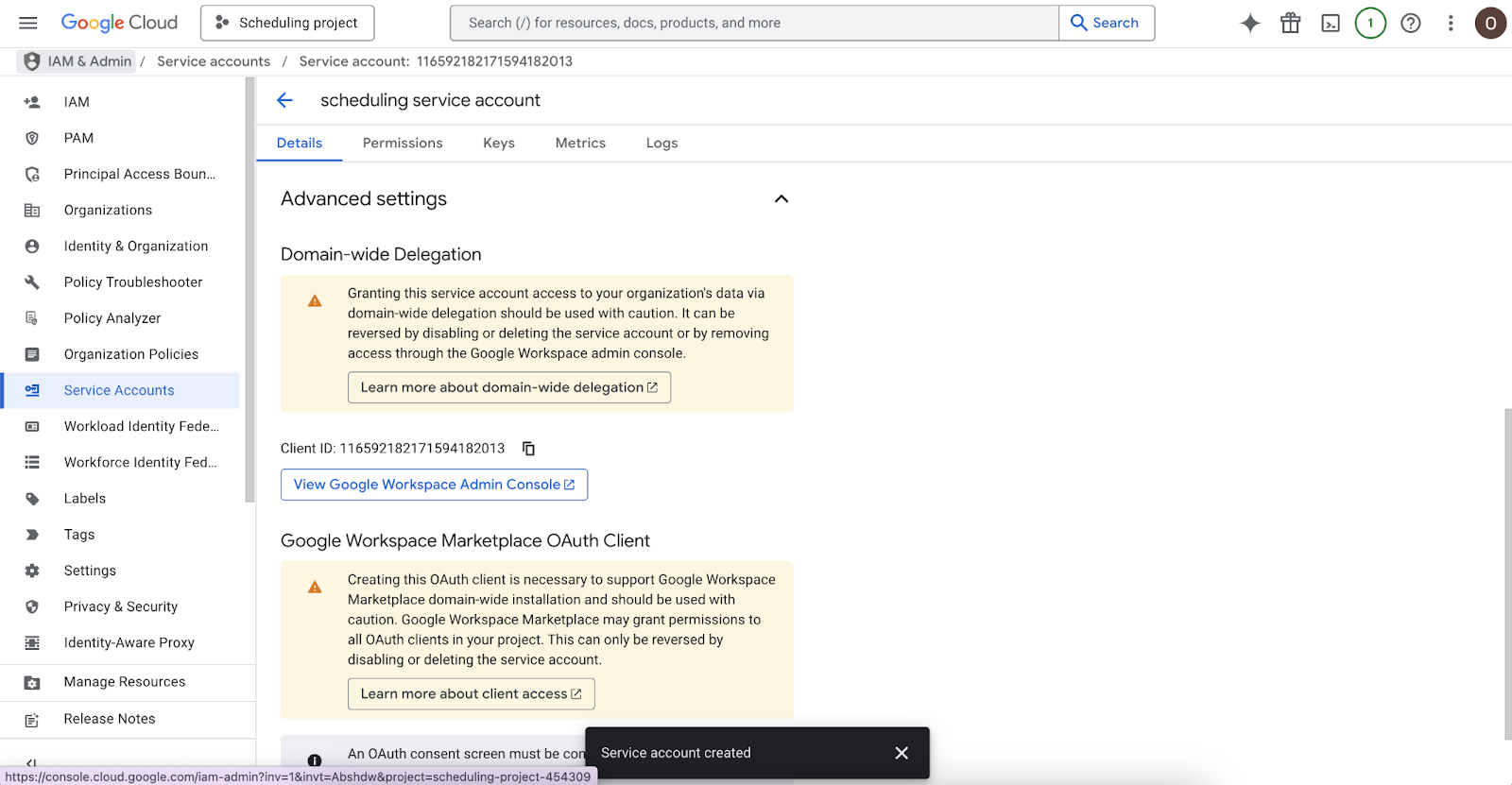Open Organization Policies in the sidebar
Image resolution: width=1512 pixels, height=785 pixels.
coord(120,354)
